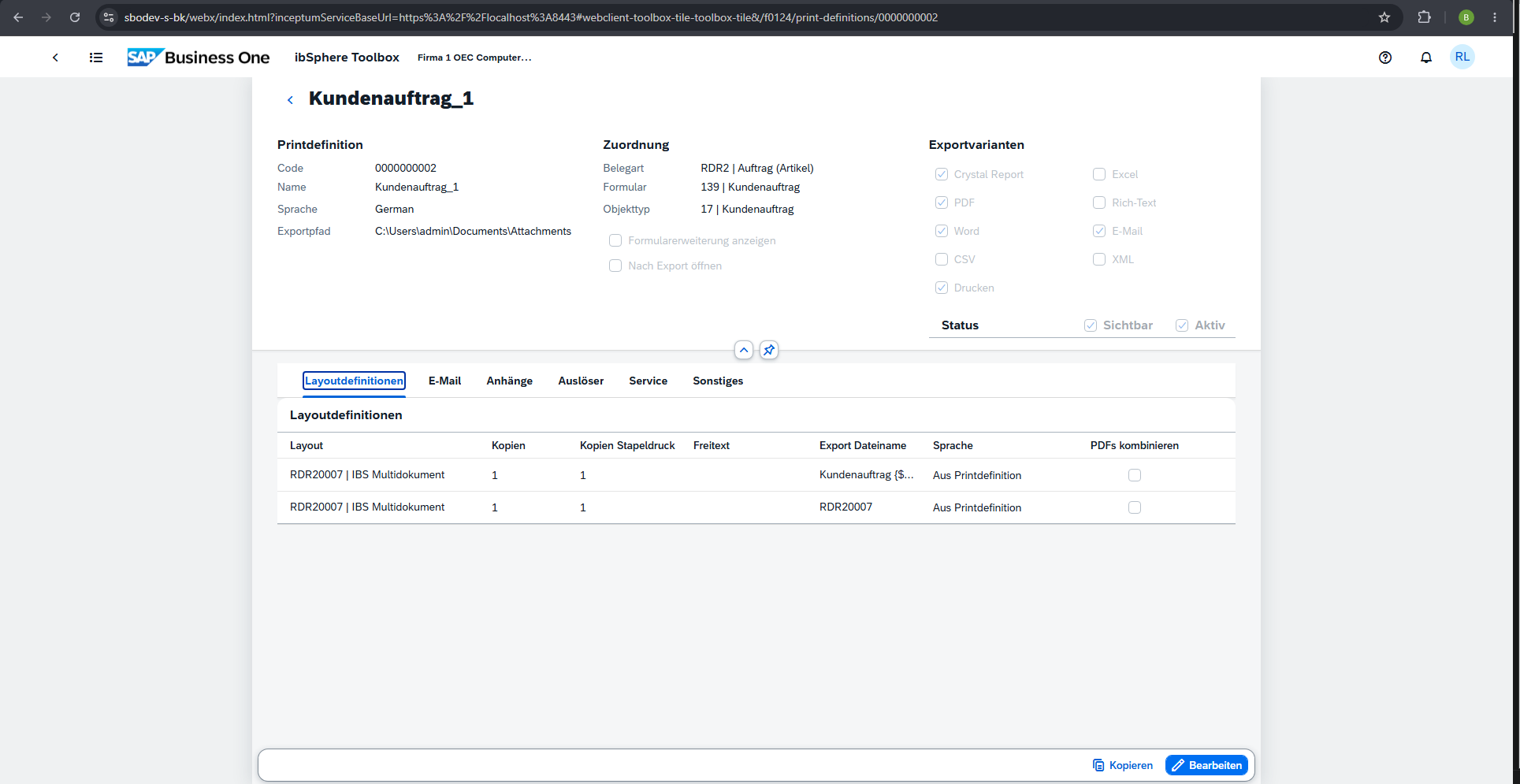Toggle PDFs kombinieren for RDR20007 filename row
The width and height of the screenshot is (1520, 784).
click(x=1135, y=507)
